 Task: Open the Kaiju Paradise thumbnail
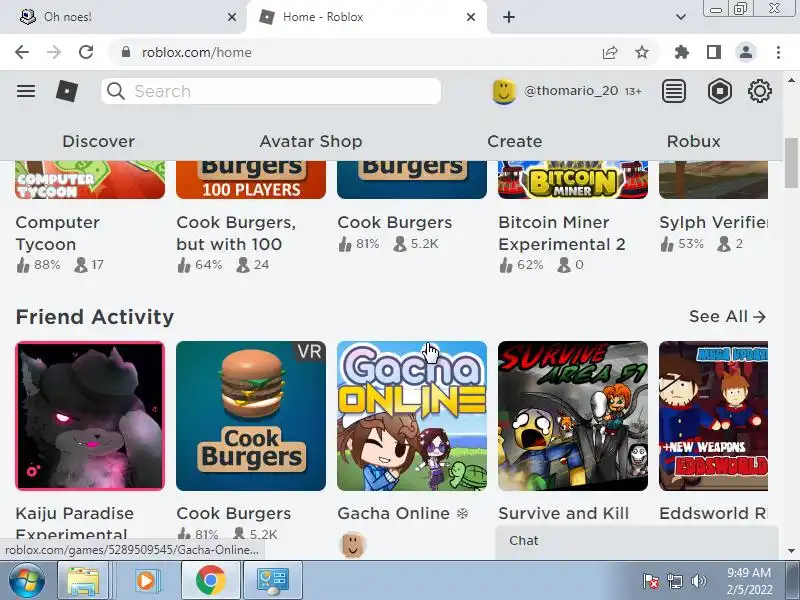pyautogui.click(x=90, y=416)
